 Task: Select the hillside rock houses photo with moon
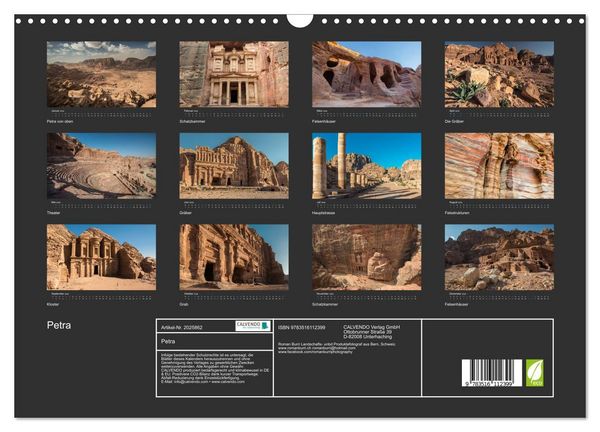[499, 257]
